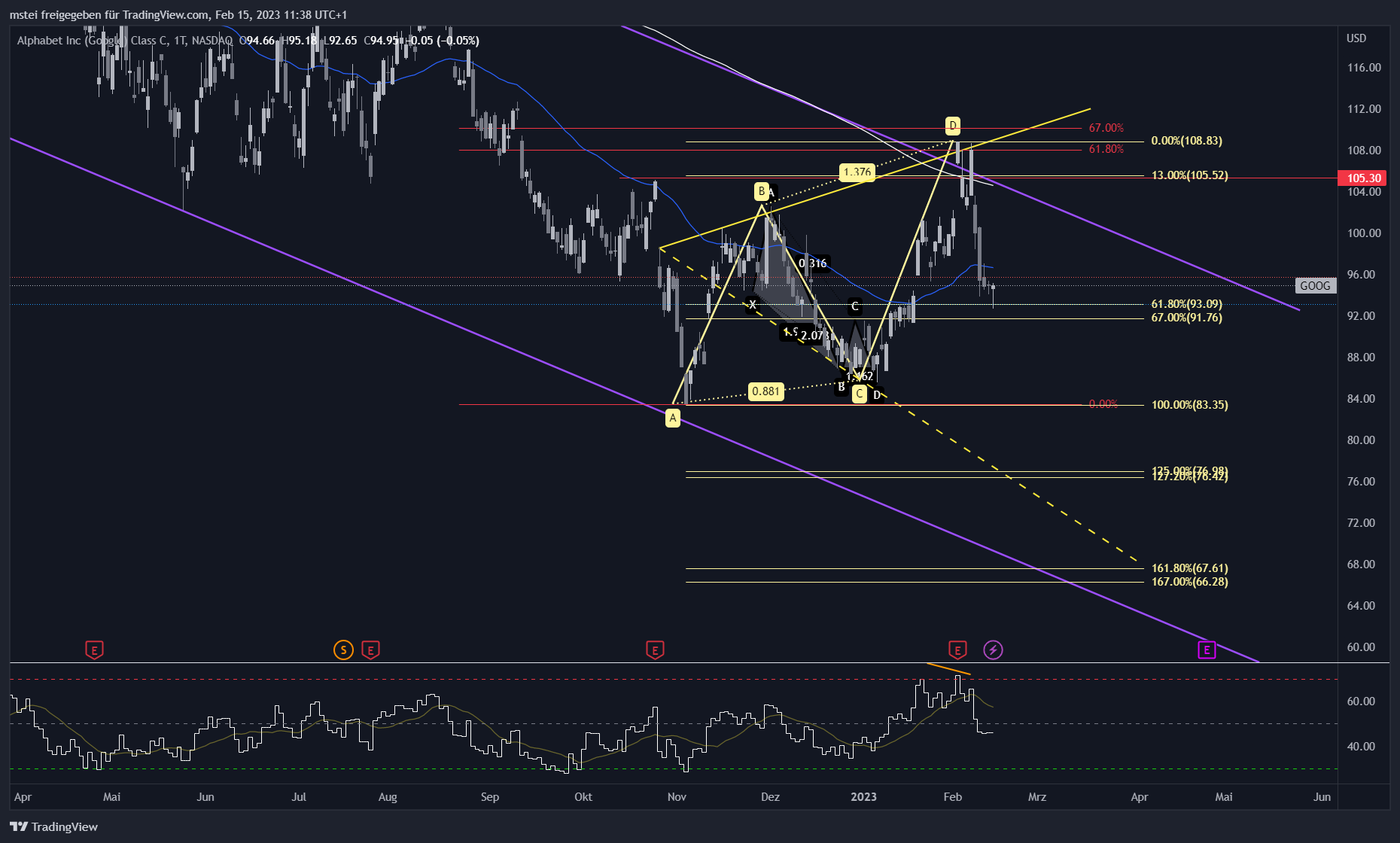The width and height of the screenshot is (1400, 843).
Task: Click the Sep time axis label
Action: pos(490,797)
